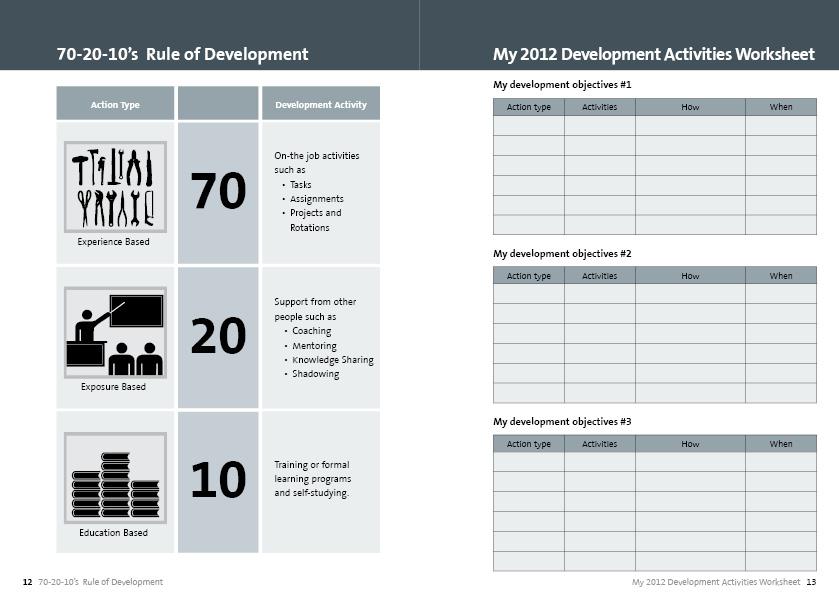The width and height of the screenshot is (839, 595).
Task: Click the Experience Based caption
Action: (113, 242)
